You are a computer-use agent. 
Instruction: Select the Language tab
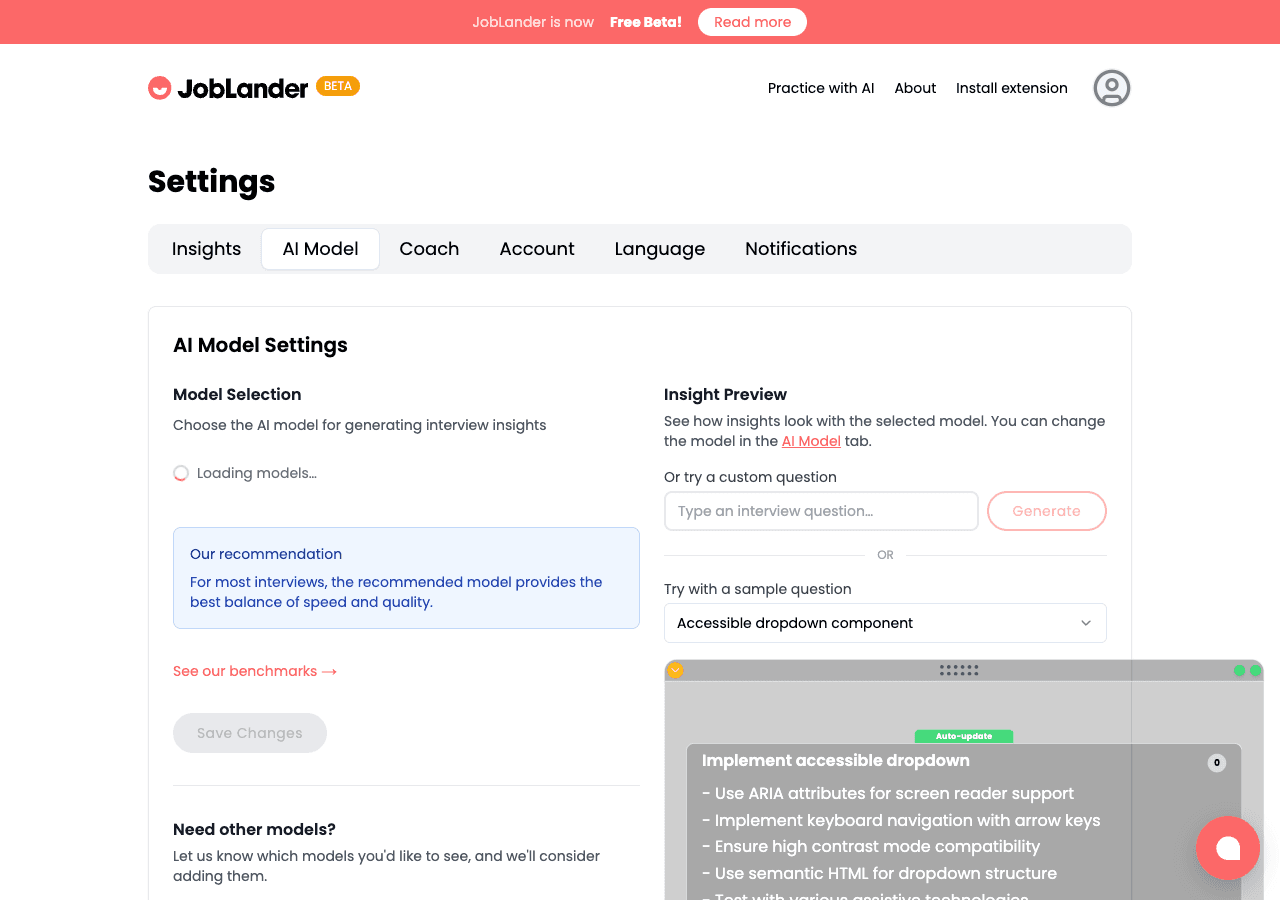coord(659,248)
